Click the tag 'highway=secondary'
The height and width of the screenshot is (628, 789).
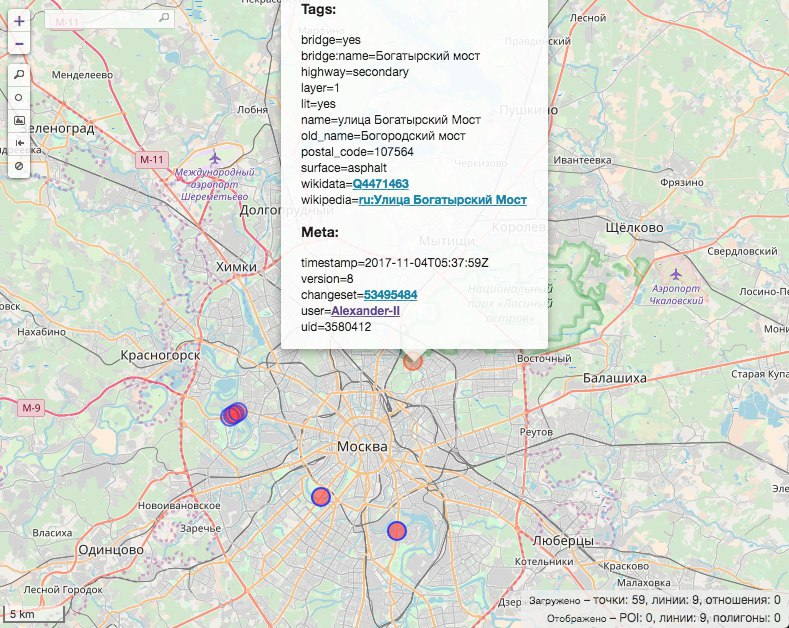tap(355, 72)
